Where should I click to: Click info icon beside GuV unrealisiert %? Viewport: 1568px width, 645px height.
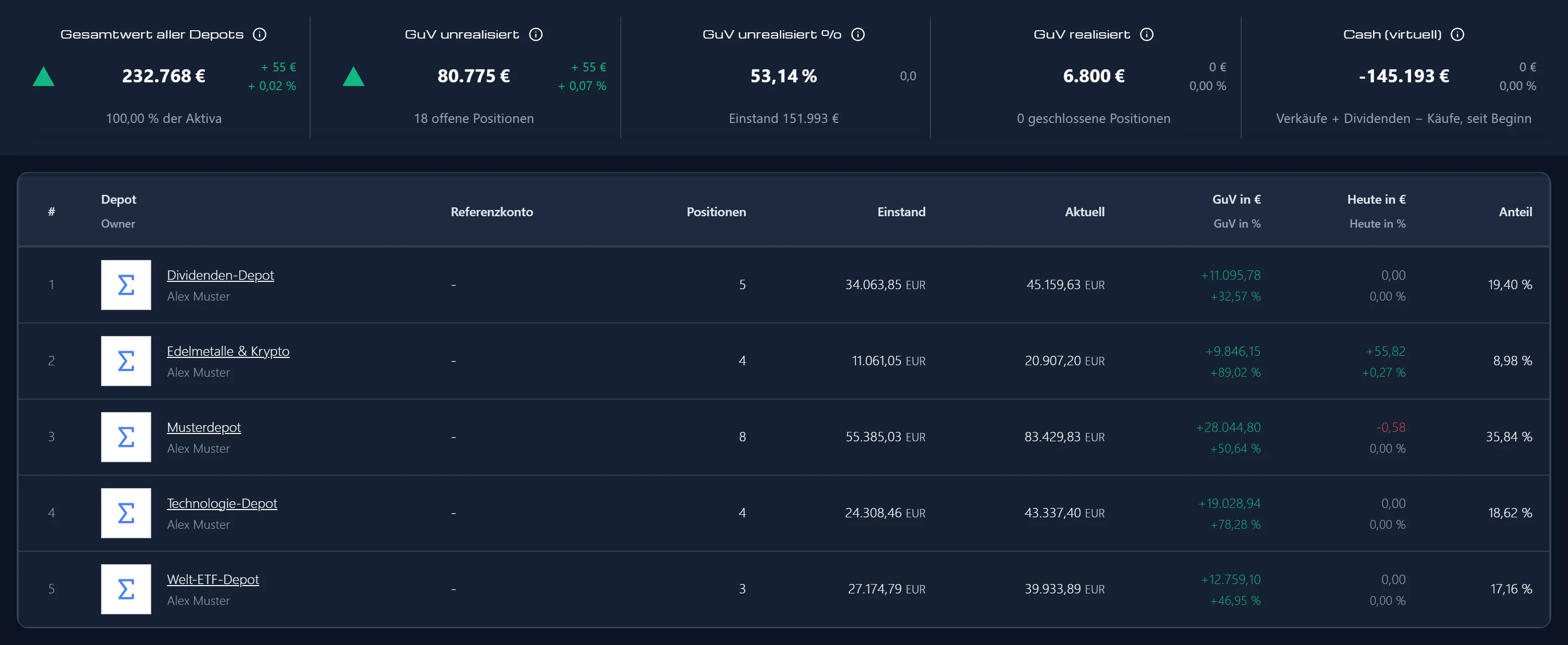point(857,35)
